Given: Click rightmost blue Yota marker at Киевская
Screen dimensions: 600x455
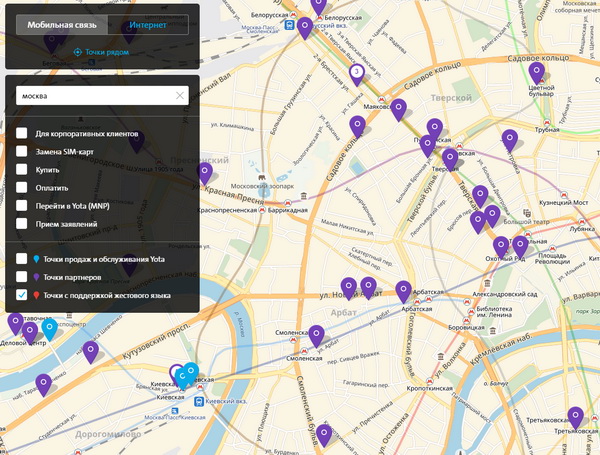Looking at the screenshot, I should point(191,373).
